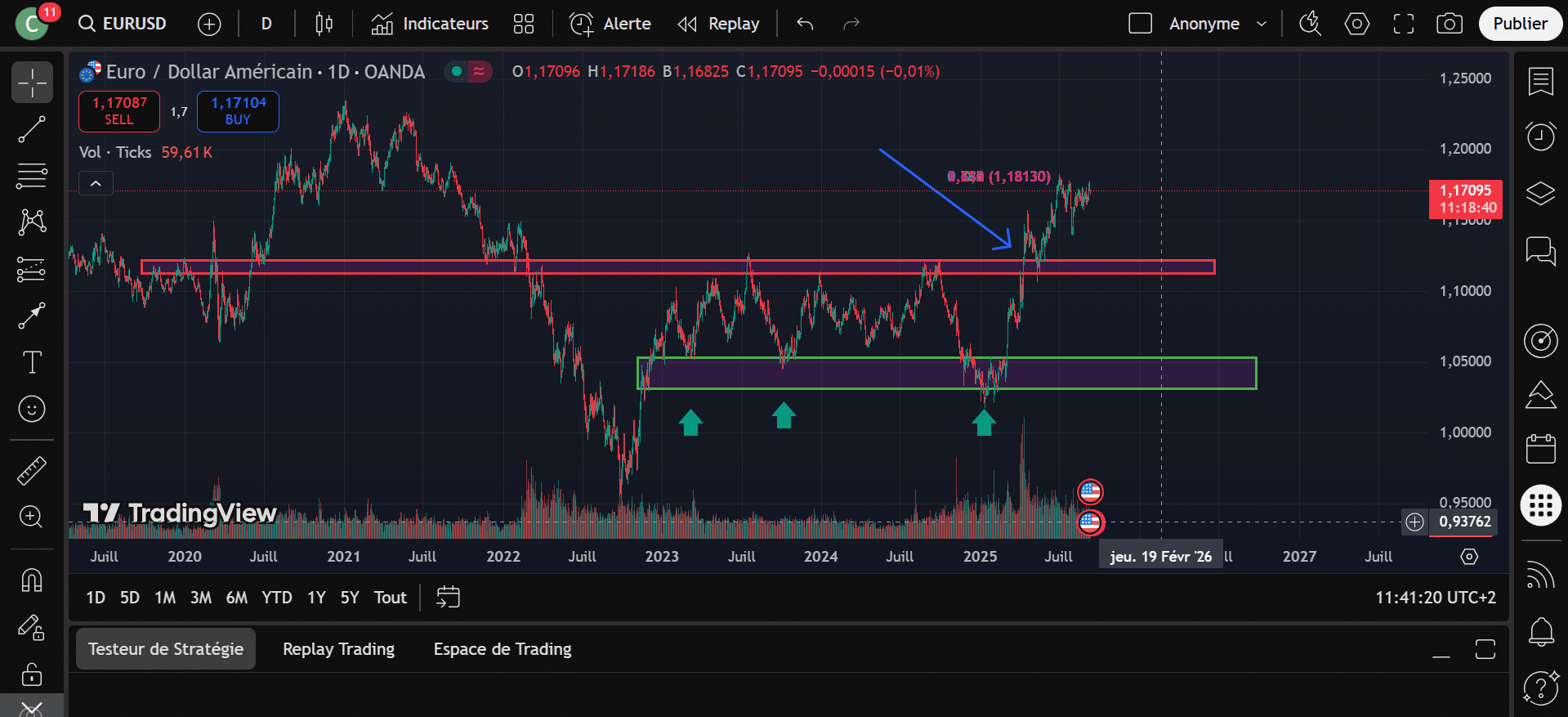
Task: Click the EURUSD symbol search field
Action: (x=124, y=24)
